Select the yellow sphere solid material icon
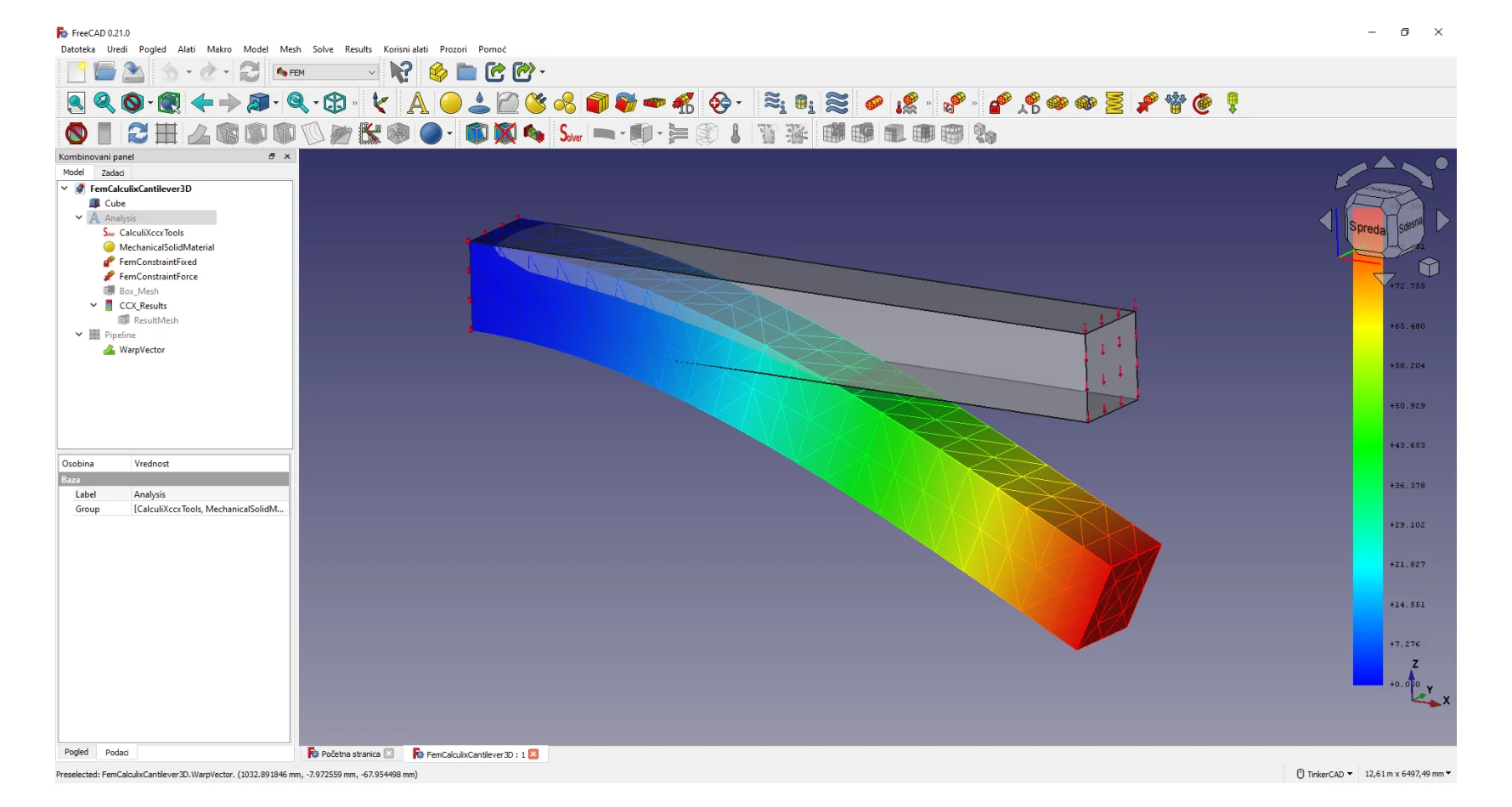 [451, 104]
